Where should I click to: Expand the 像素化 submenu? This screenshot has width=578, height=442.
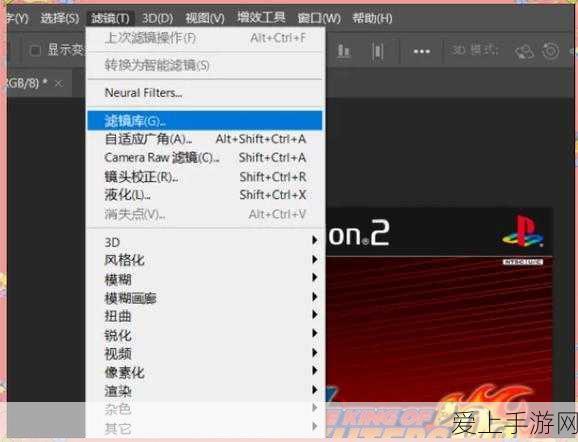point(205,373)
